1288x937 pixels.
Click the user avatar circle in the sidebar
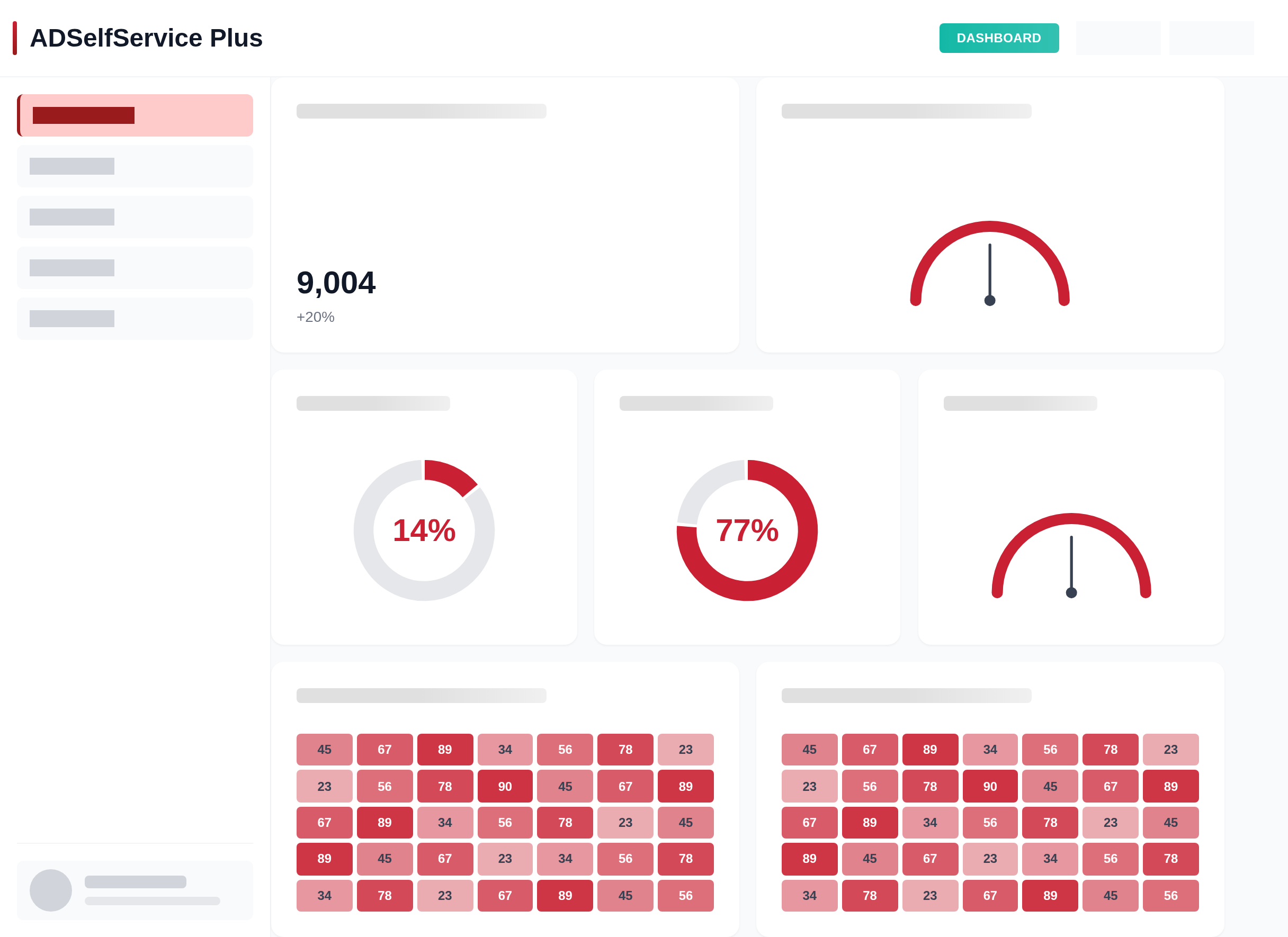point(50,890)
